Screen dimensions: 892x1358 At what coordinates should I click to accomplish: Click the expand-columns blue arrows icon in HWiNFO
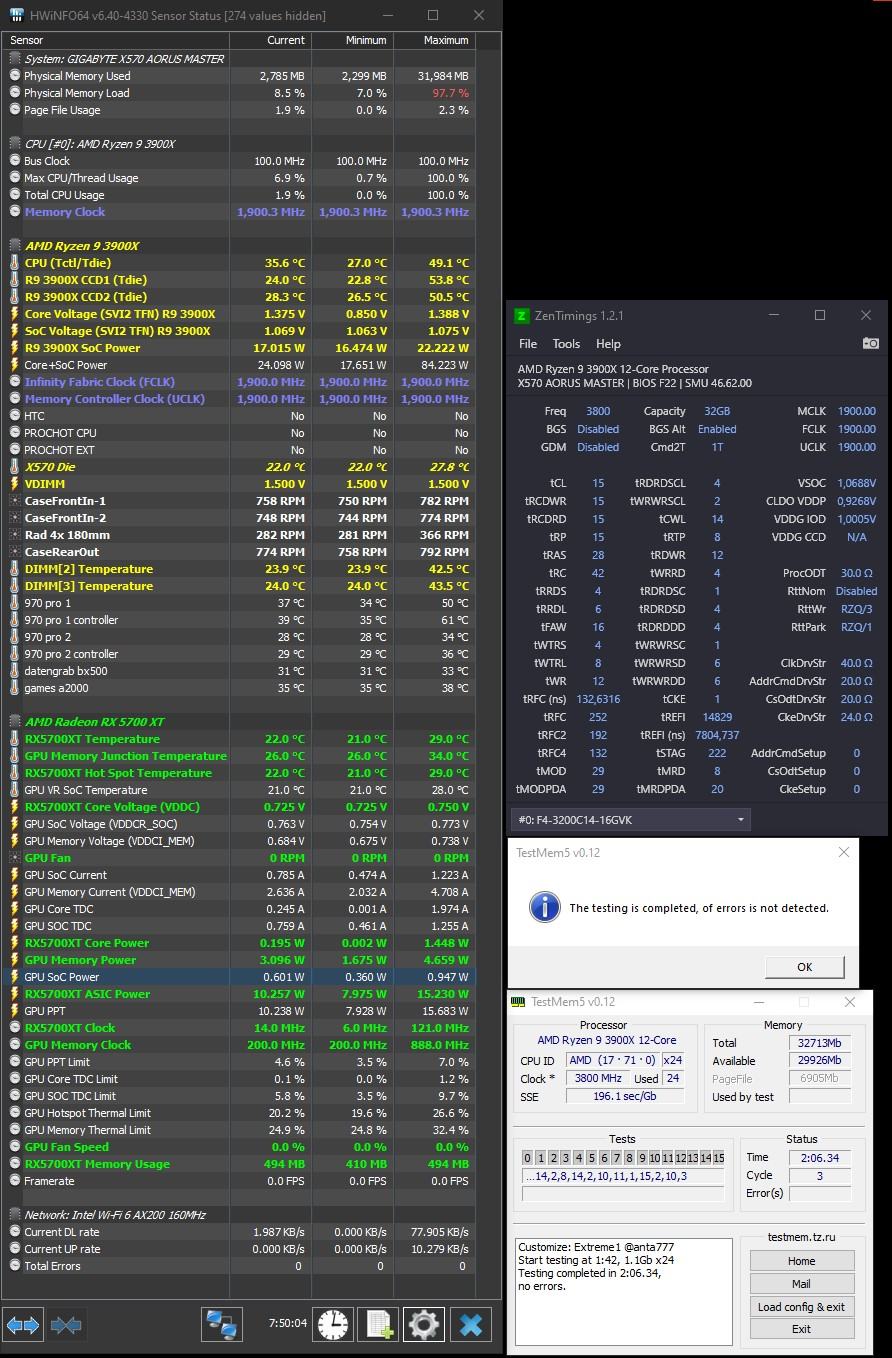point(23,1325)
